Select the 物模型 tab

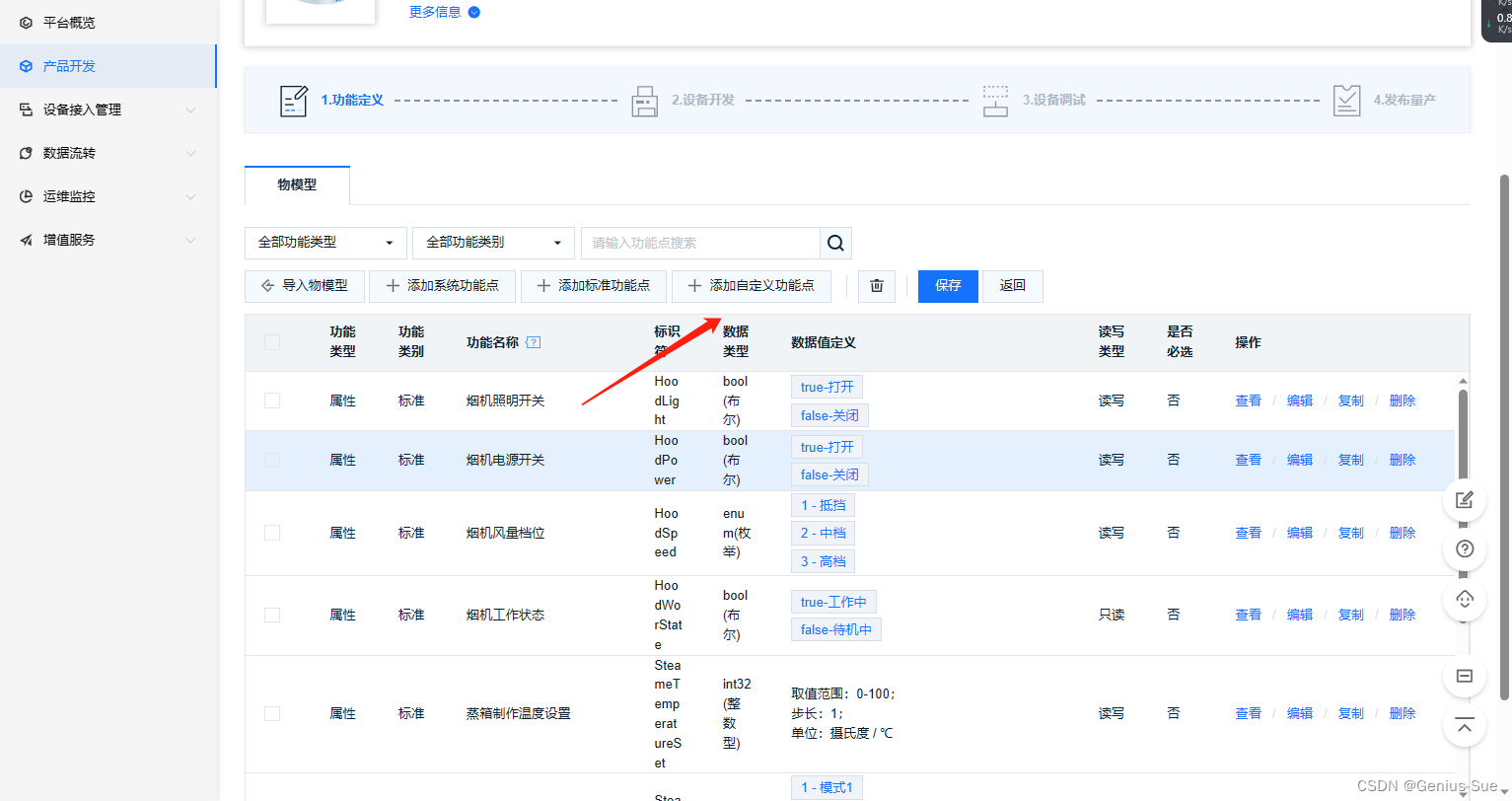pyautogui.click(x=297, y=184)
